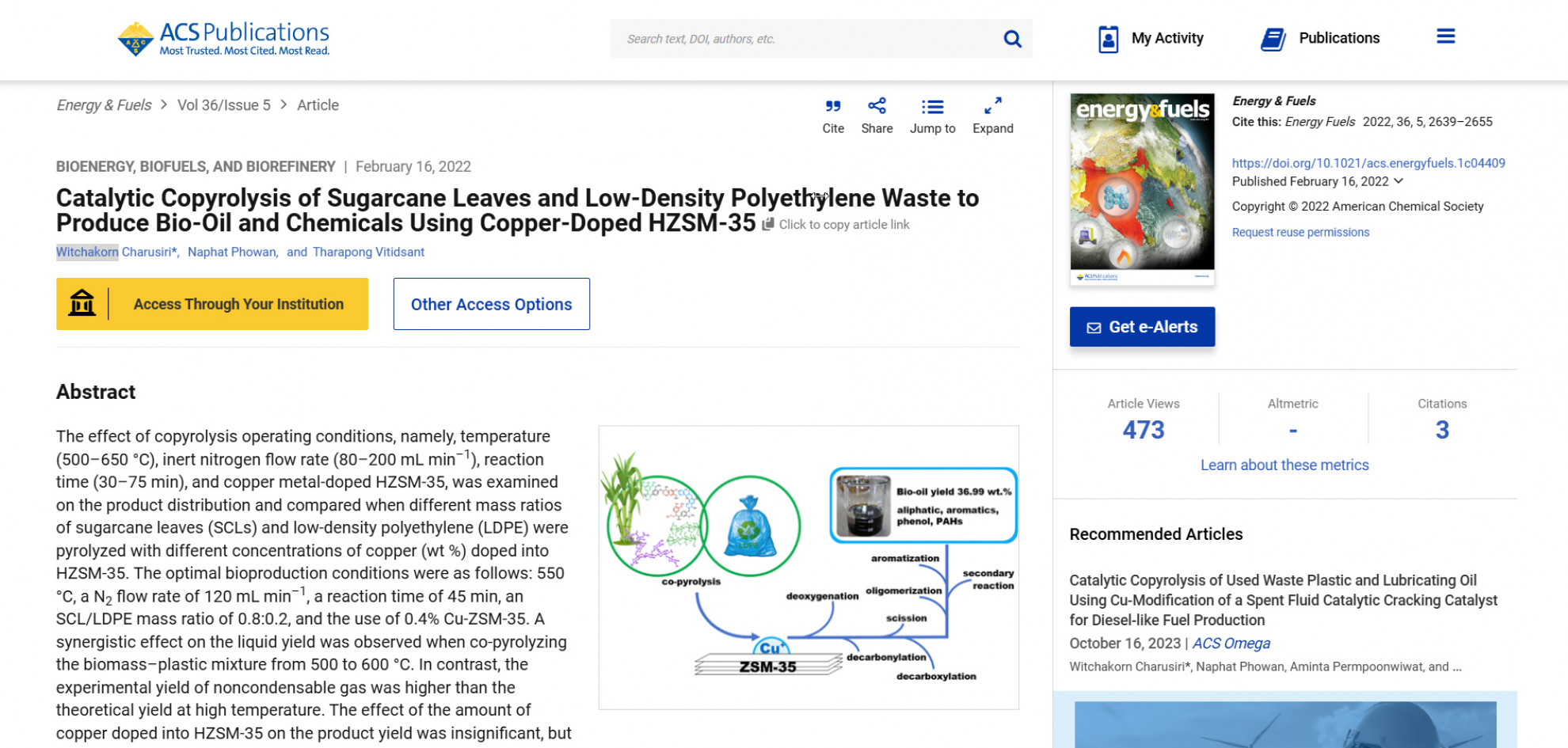Image resolution: width=1568 pixels, height=748 pixels.
Task: Click Other Access Options button
Action: [x=492, y=304]
